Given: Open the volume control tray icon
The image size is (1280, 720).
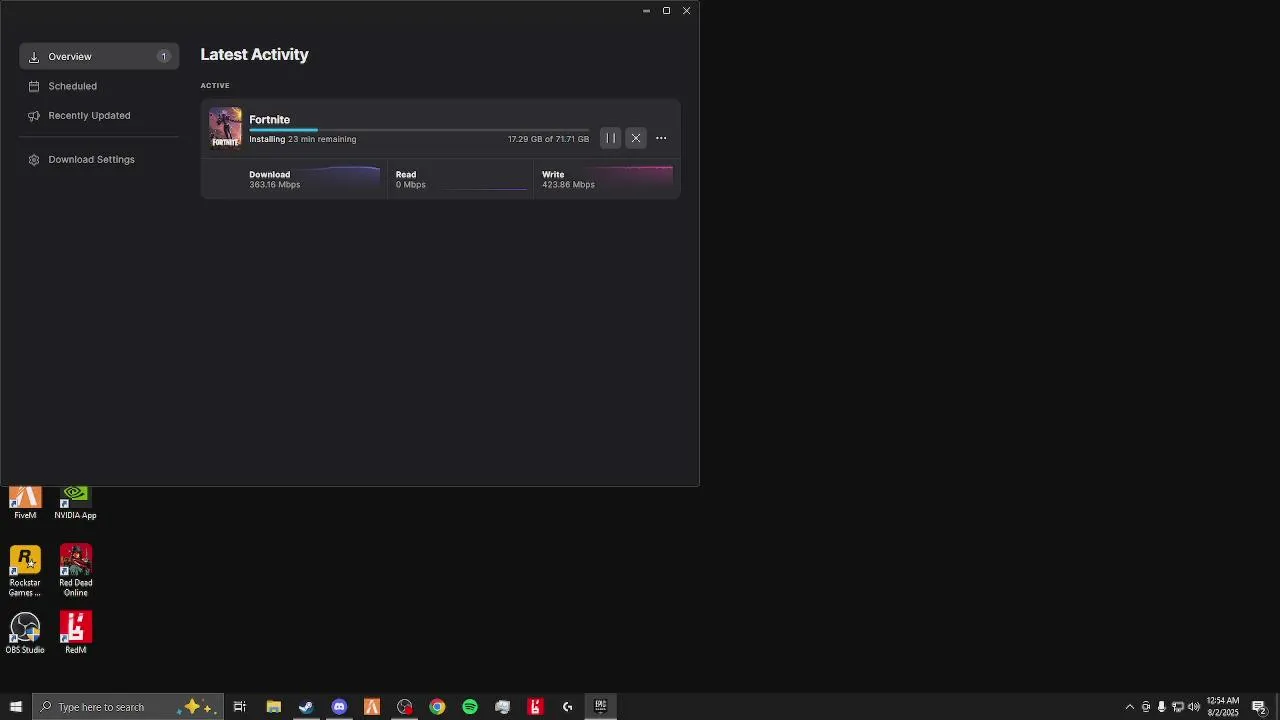Looking at the screenshot, I should point(1194,707).
